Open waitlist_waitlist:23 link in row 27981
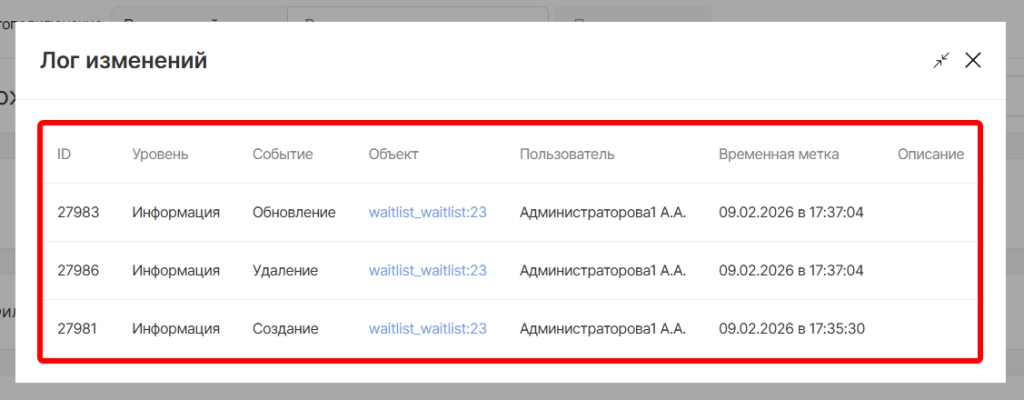The height and width of the screenshot is (400, 1024). 427,328
